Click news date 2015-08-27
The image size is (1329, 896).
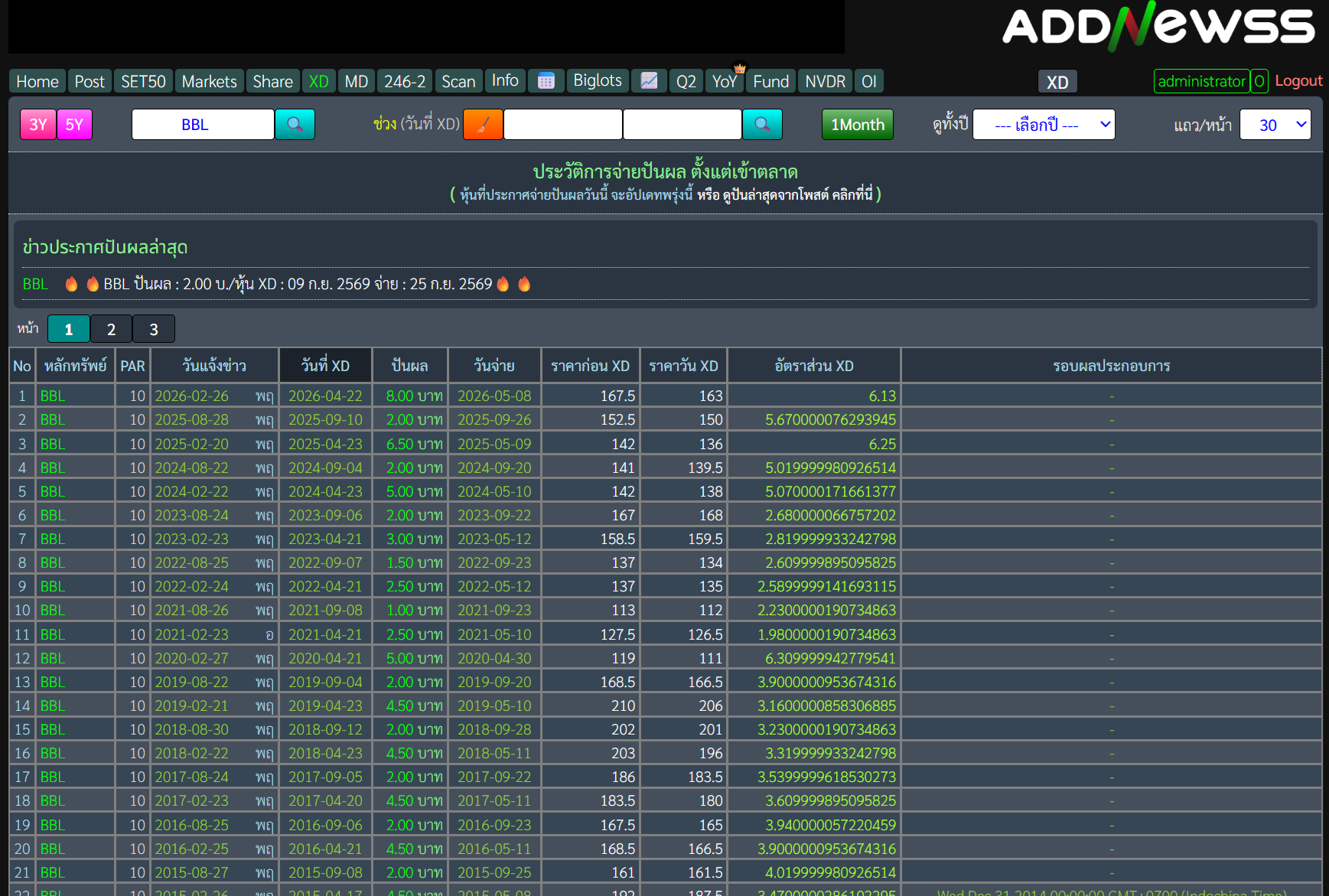pyautogui.click(x=191, y=872)
